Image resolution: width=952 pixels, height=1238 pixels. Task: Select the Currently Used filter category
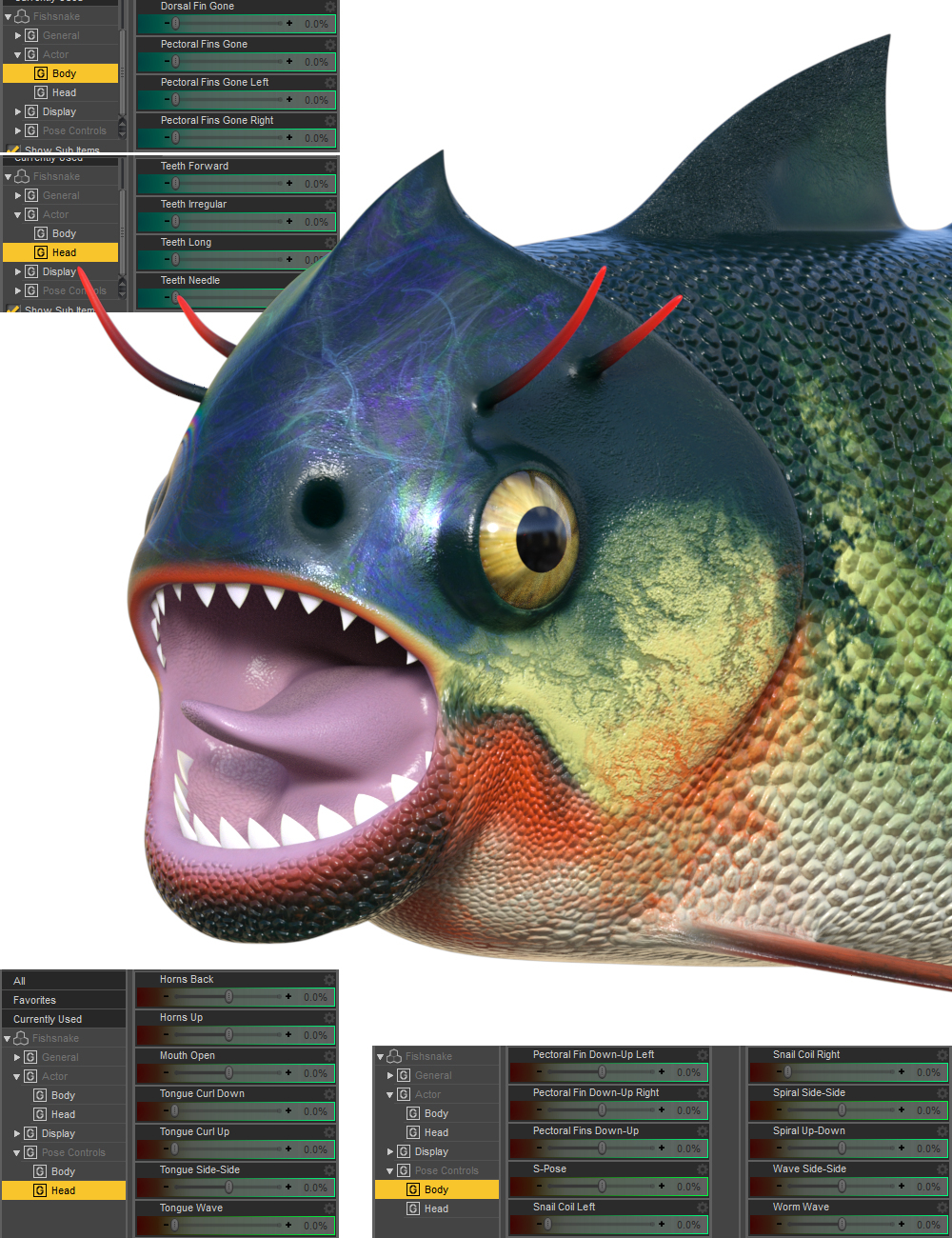point(64,1019)
